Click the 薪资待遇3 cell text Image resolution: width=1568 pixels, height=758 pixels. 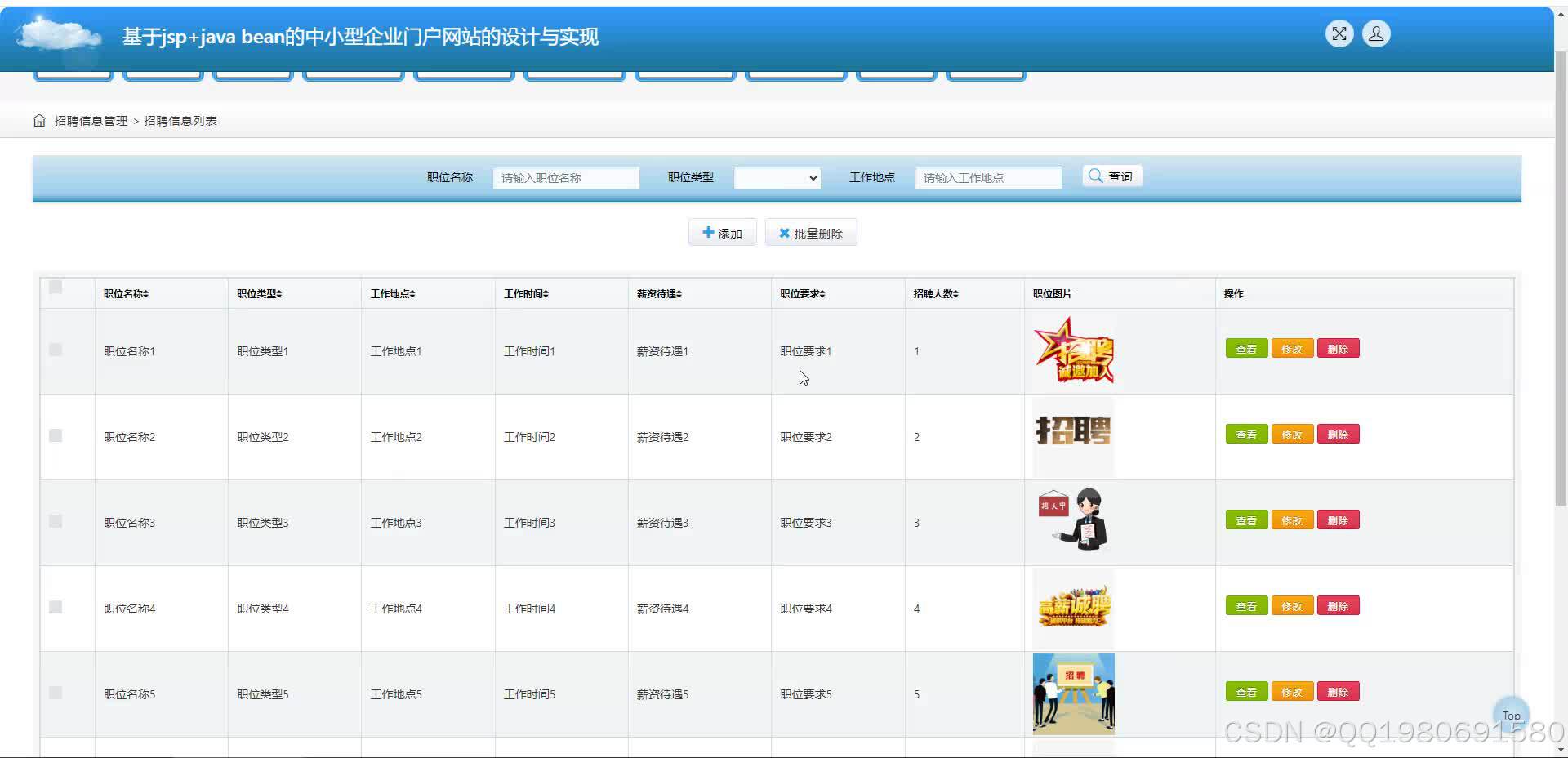[x=662, y=523]
